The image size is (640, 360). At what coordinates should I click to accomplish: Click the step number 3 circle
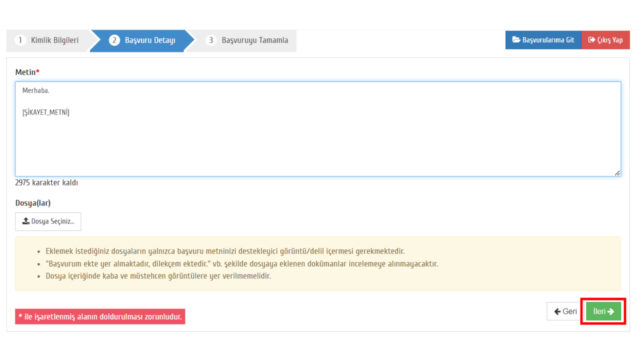(211, 40)
